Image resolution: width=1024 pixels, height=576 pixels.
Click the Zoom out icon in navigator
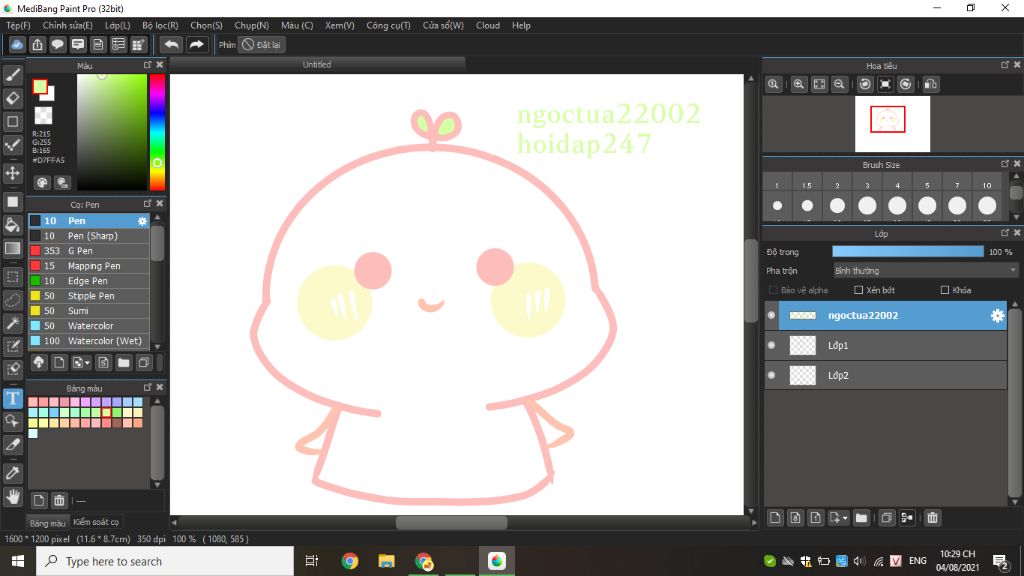coord(839,84)
